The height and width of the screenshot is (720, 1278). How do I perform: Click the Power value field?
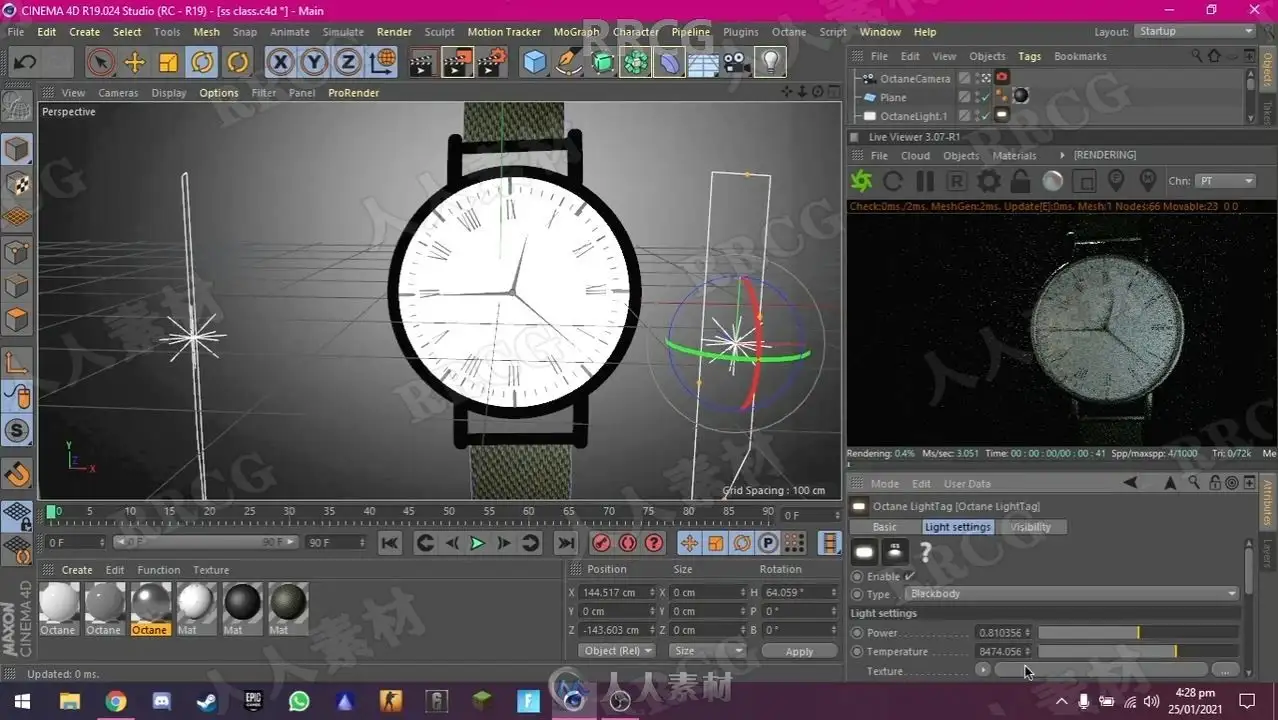click(x=1003, y=633)
